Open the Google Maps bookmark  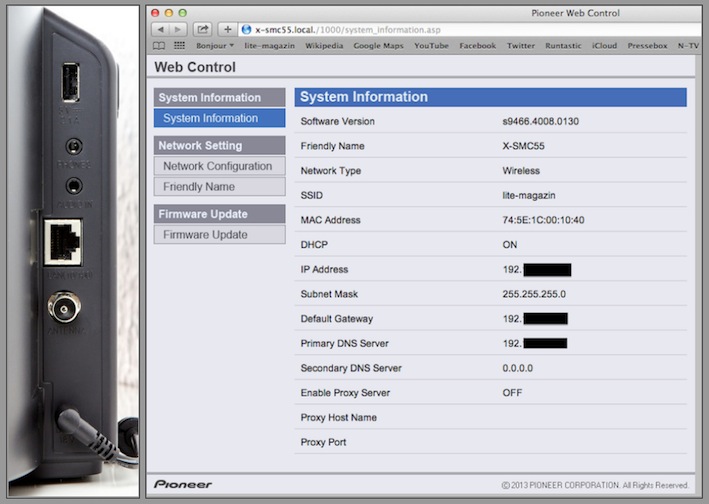pyautogui.click(x=378, y=46)
